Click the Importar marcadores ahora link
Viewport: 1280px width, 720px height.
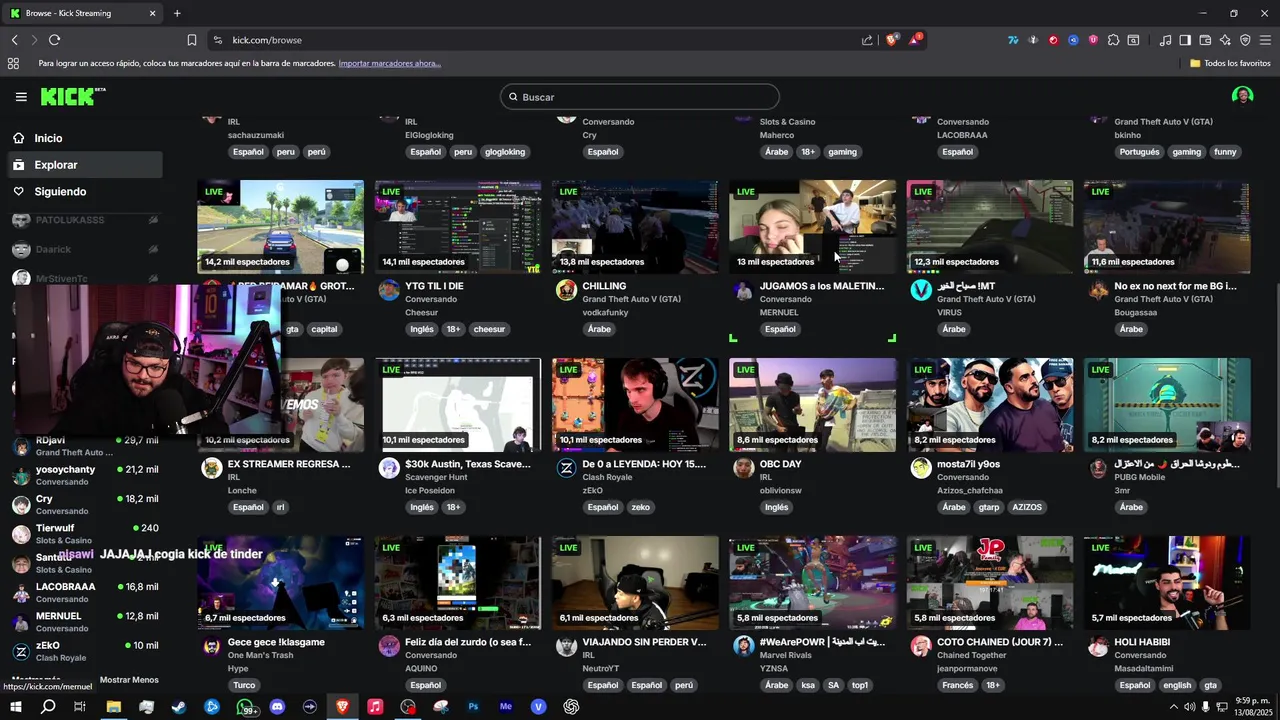click(x=389, y=63)
